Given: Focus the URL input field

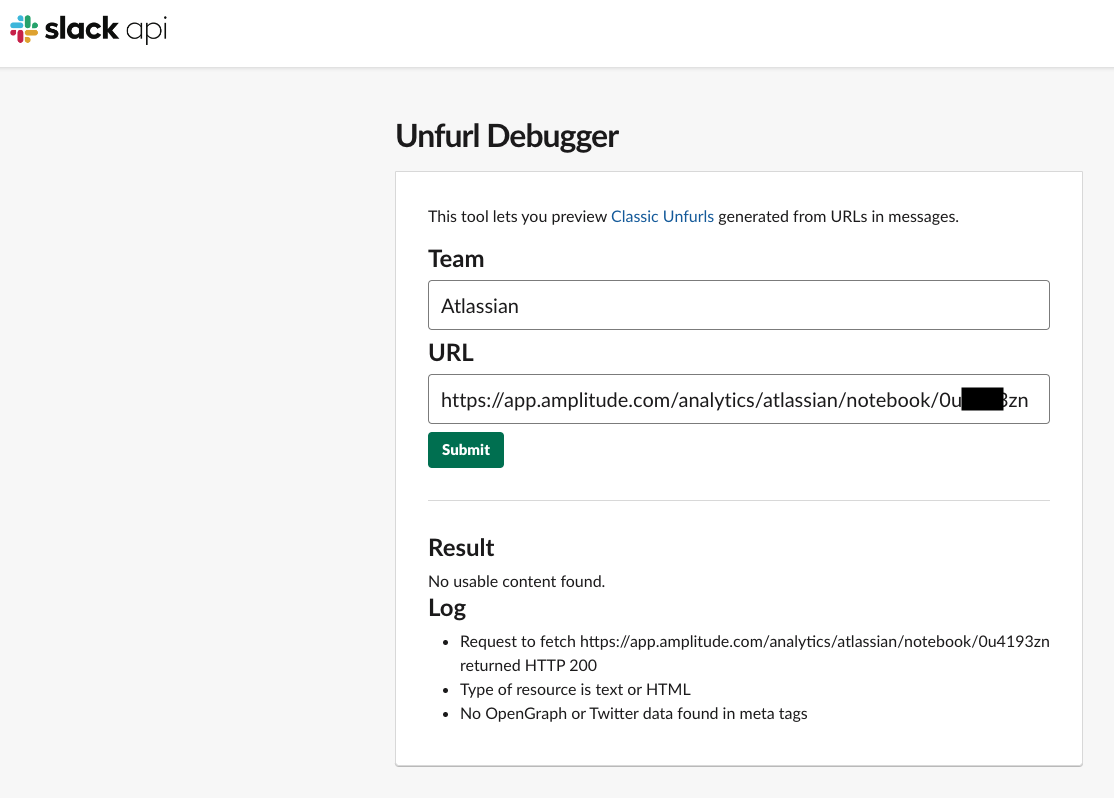Looking at the screenshot, I should (x=738, y=399).
